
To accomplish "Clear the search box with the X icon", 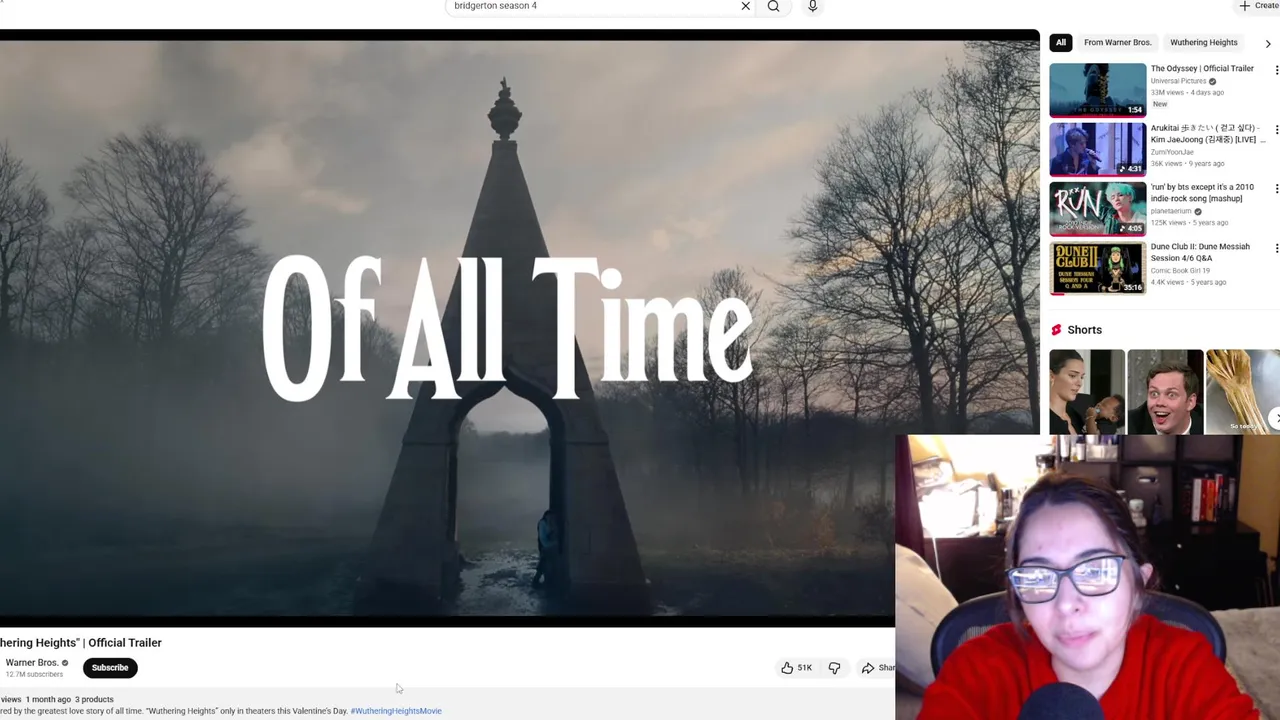I will coord(745,6).
